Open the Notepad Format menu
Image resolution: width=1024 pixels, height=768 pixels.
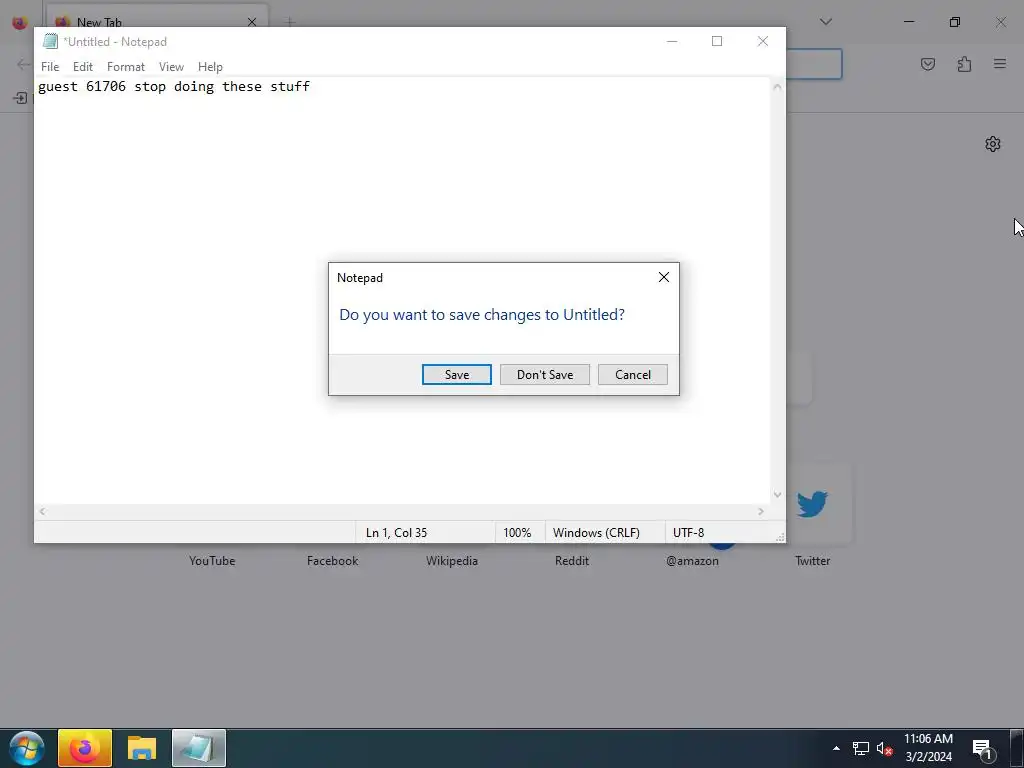click(125, 67)
